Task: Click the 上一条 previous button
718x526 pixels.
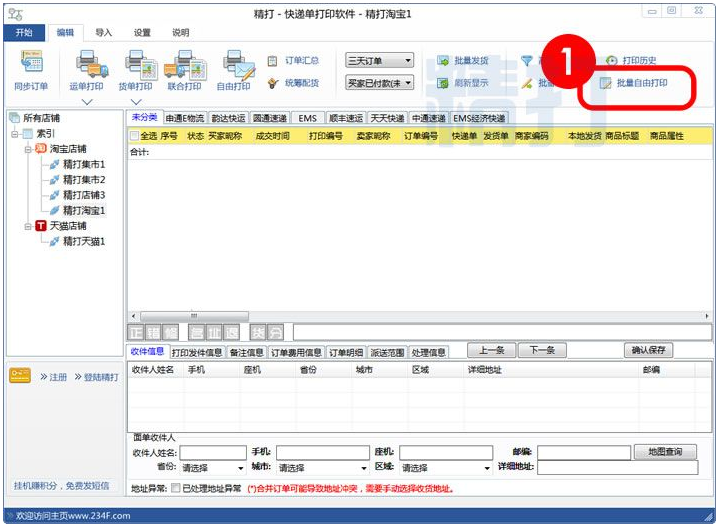Action: coord(491,350)
